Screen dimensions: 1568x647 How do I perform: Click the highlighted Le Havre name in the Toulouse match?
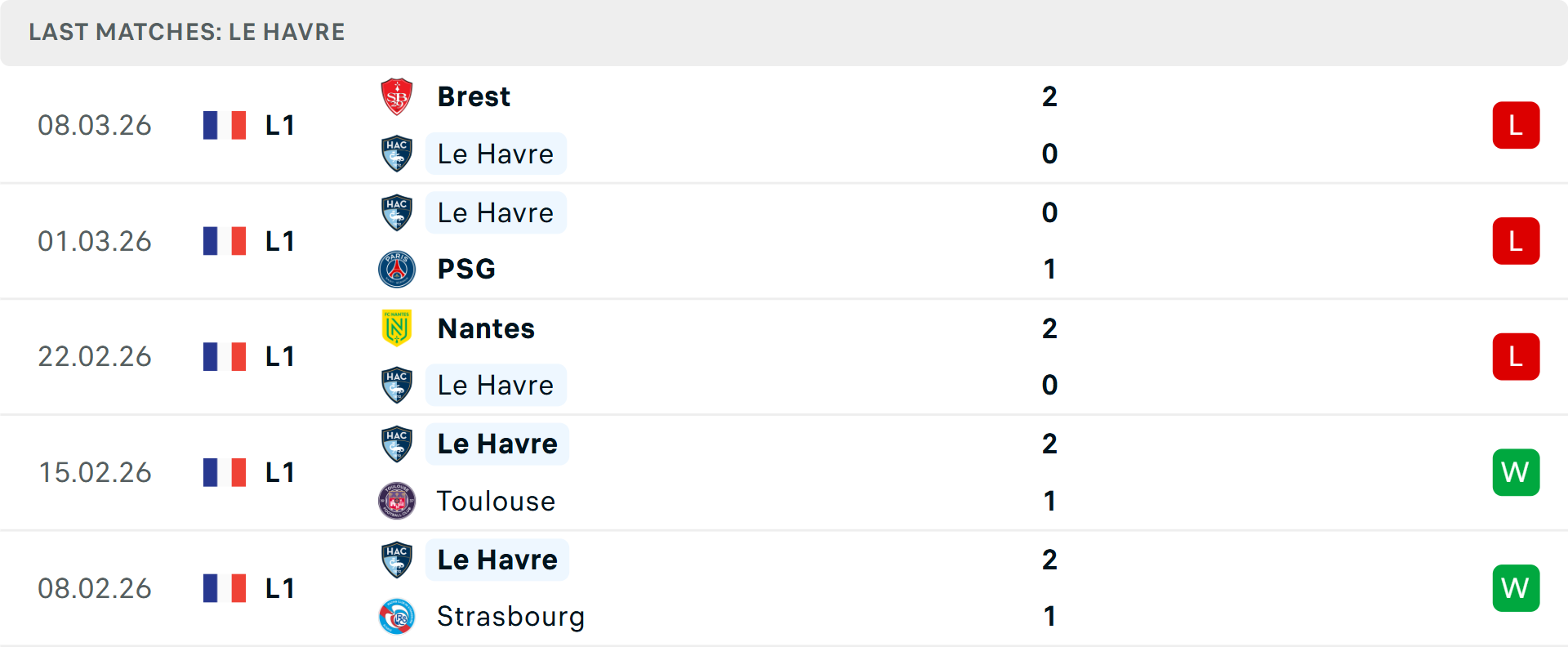point(497,444)
